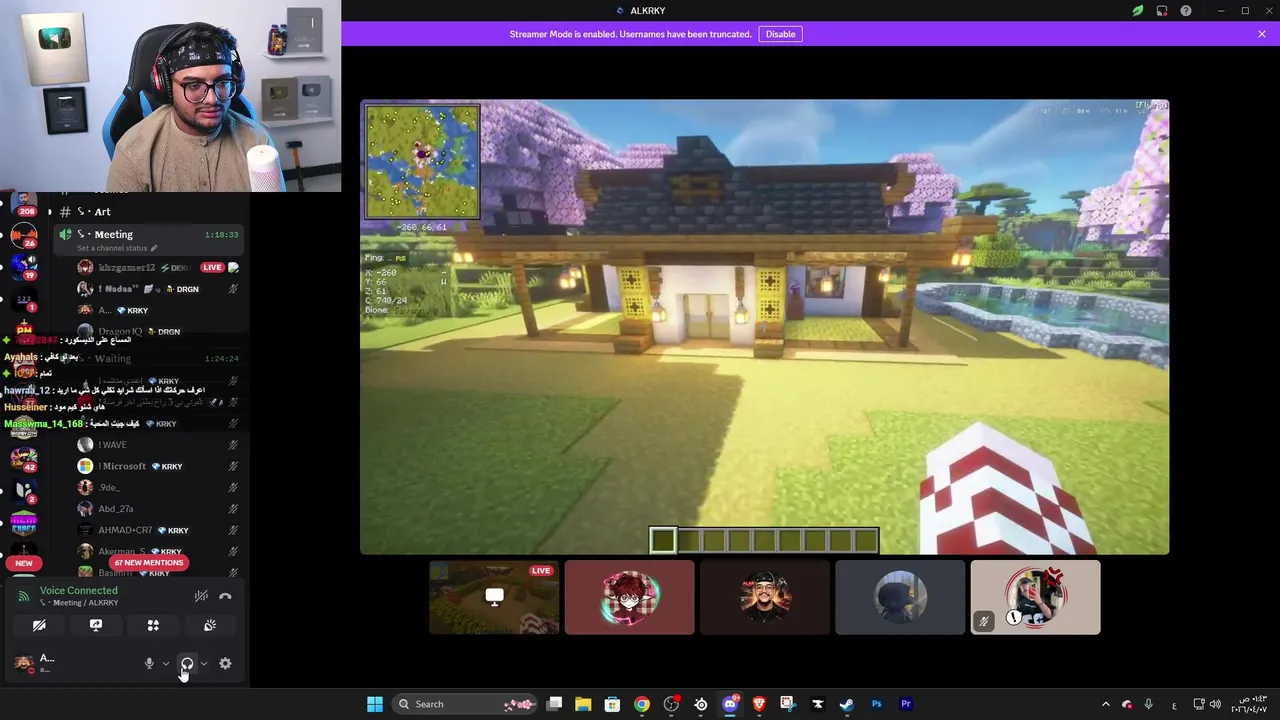Open Task View on the taskbar
Viewport: 1280px width, 720px height.
click(x=555, y=704)
